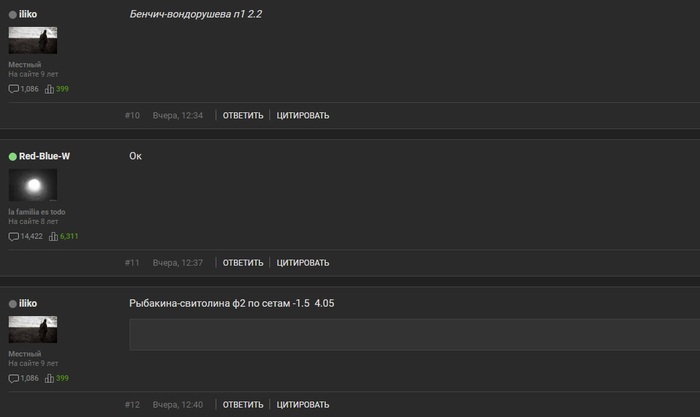Viewport: 700px width, 417px height.
Task: Click the empty quote box in post #12
Action: 414,334
